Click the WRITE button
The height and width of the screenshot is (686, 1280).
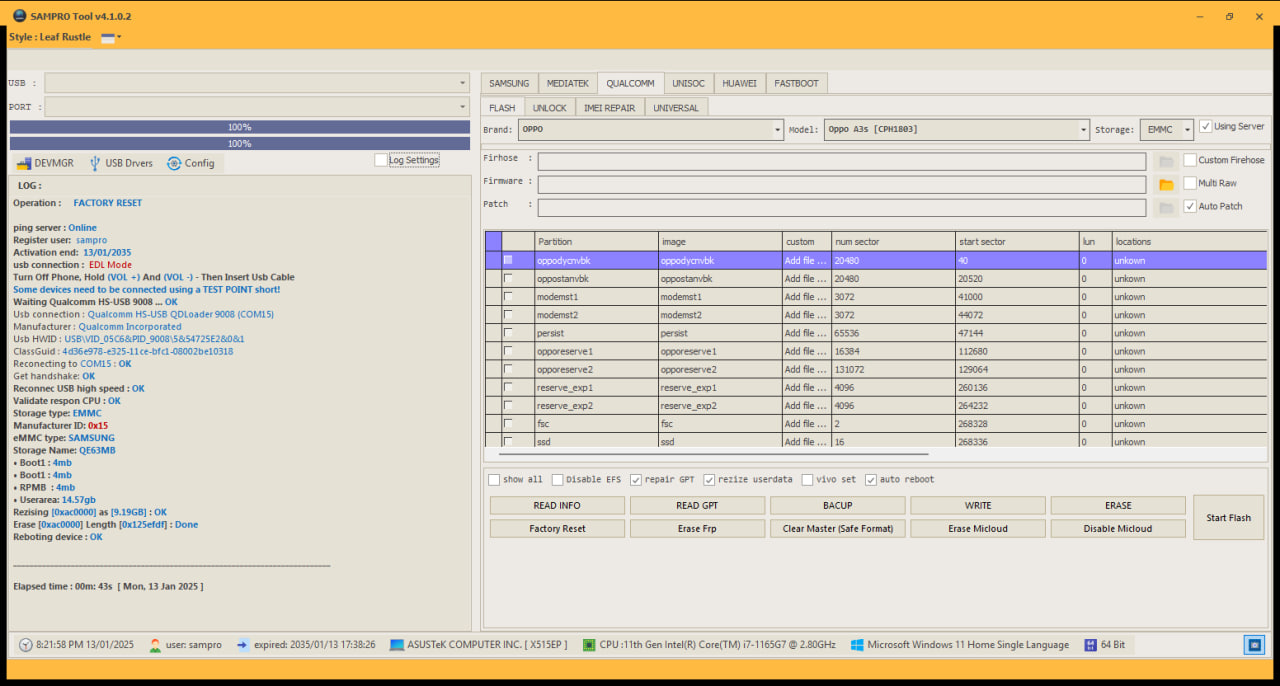(978, 506)
